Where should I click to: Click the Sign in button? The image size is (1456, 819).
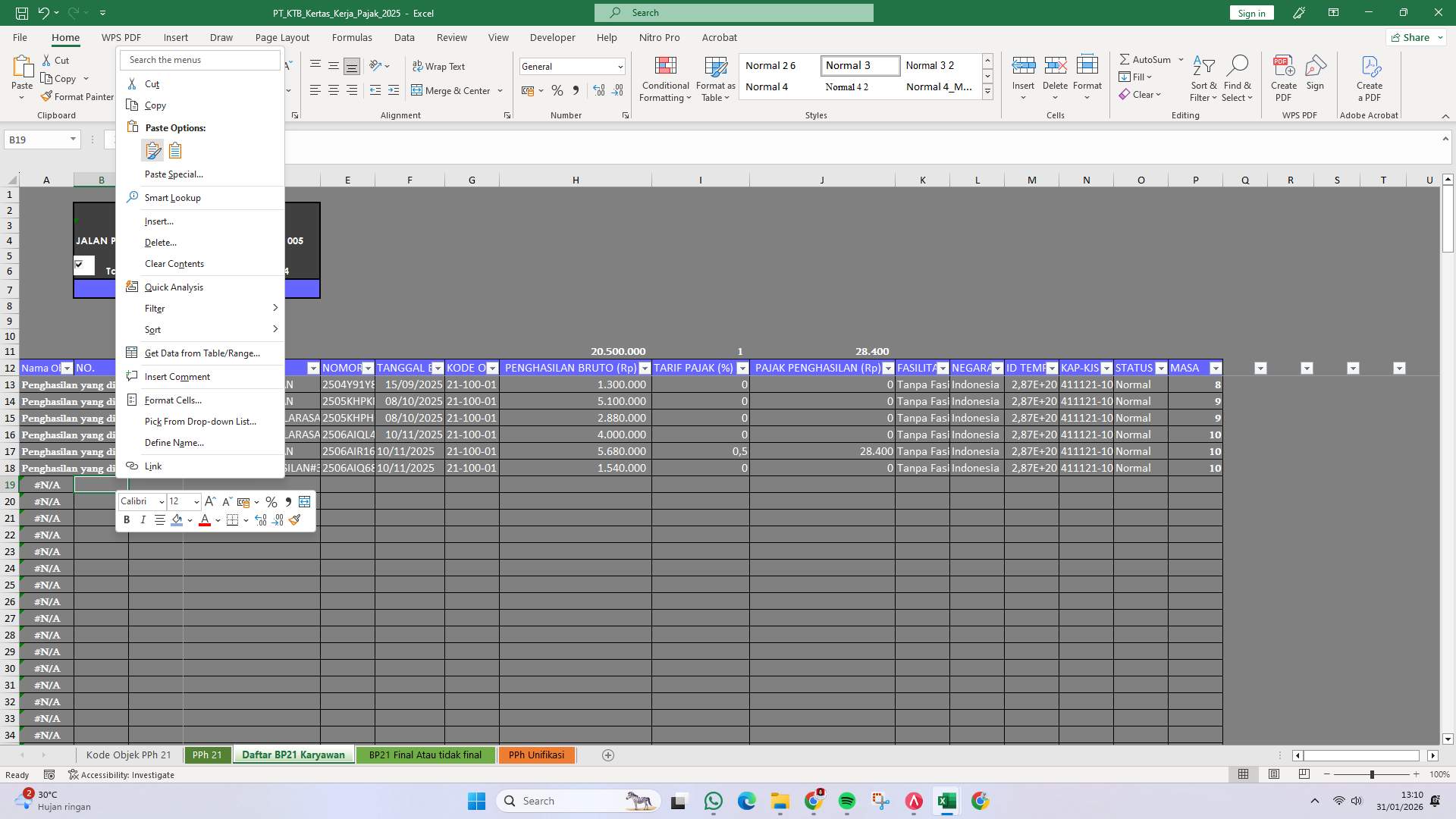pyautogui.click(x=1250, y=13)
